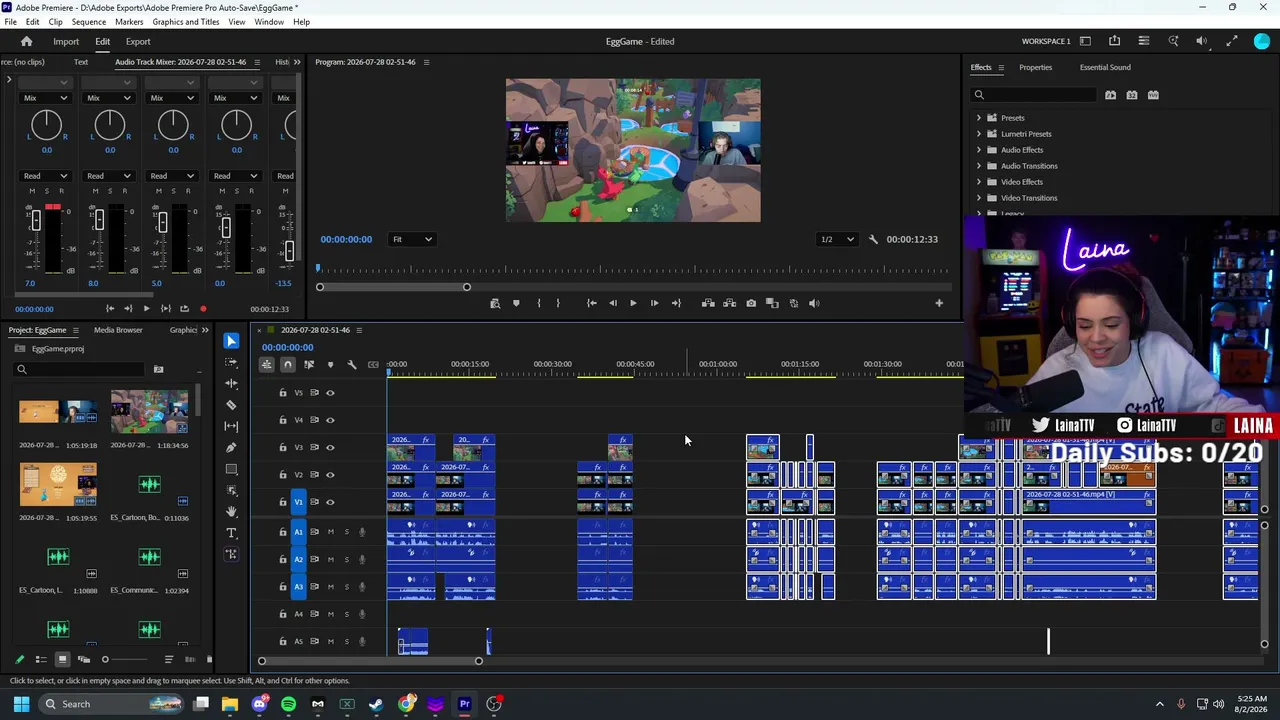The image size is (1280, 720).
Task: Expand Lumetri Presets folder
Action: pos(979,134)
